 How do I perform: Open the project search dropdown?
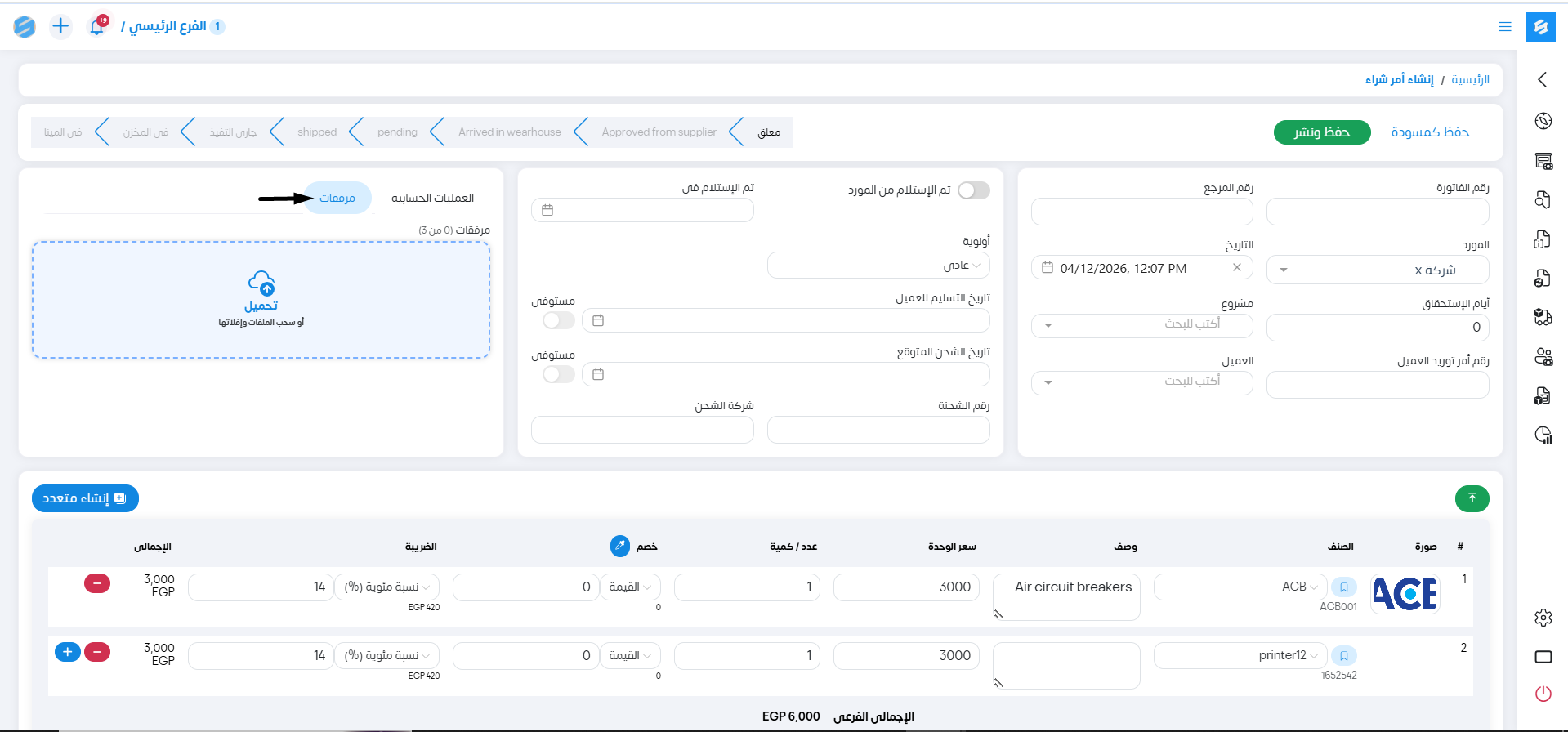tap(1141, 324)
